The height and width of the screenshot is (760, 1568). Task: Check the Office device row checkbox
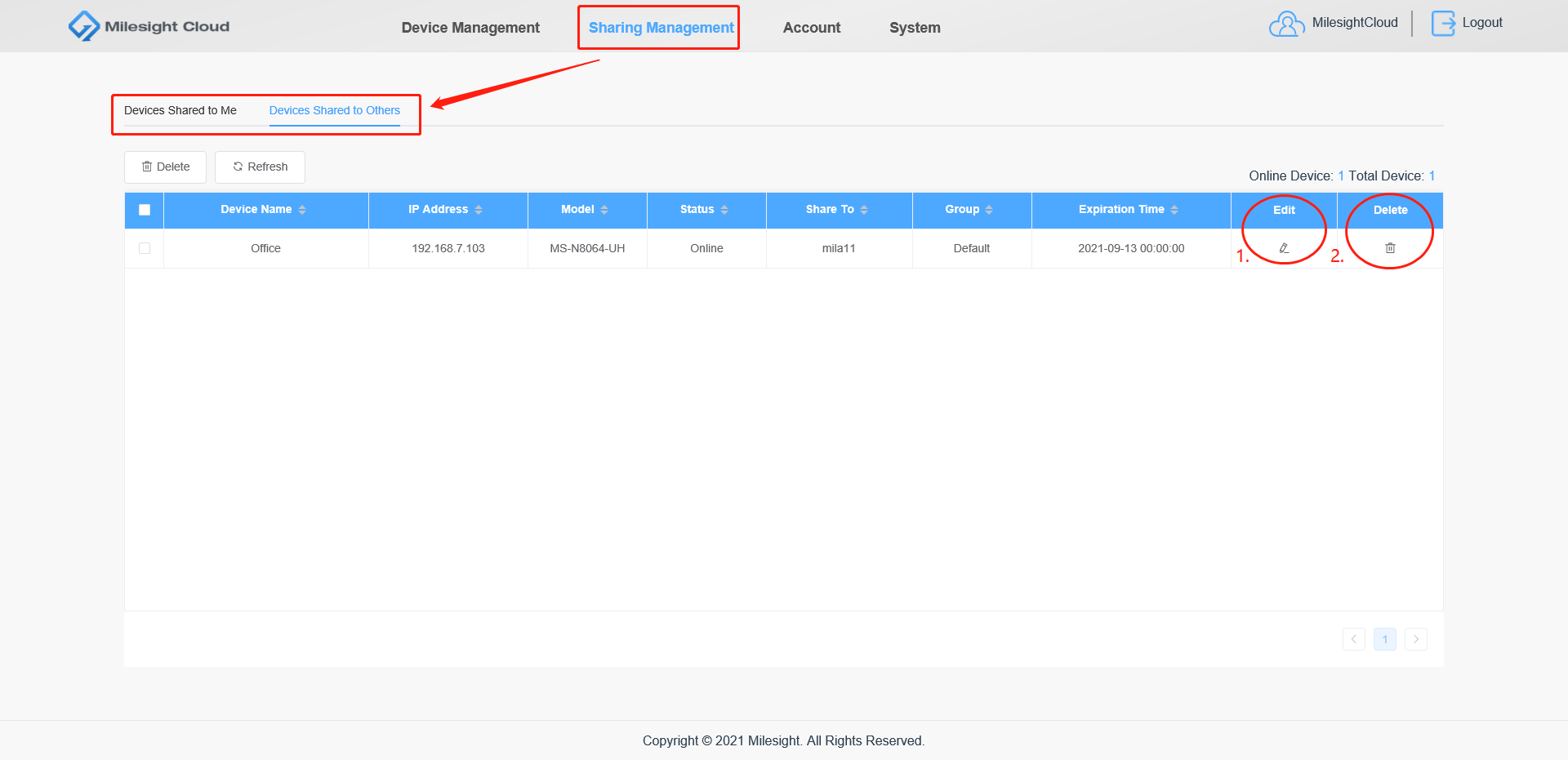point(145,248)
